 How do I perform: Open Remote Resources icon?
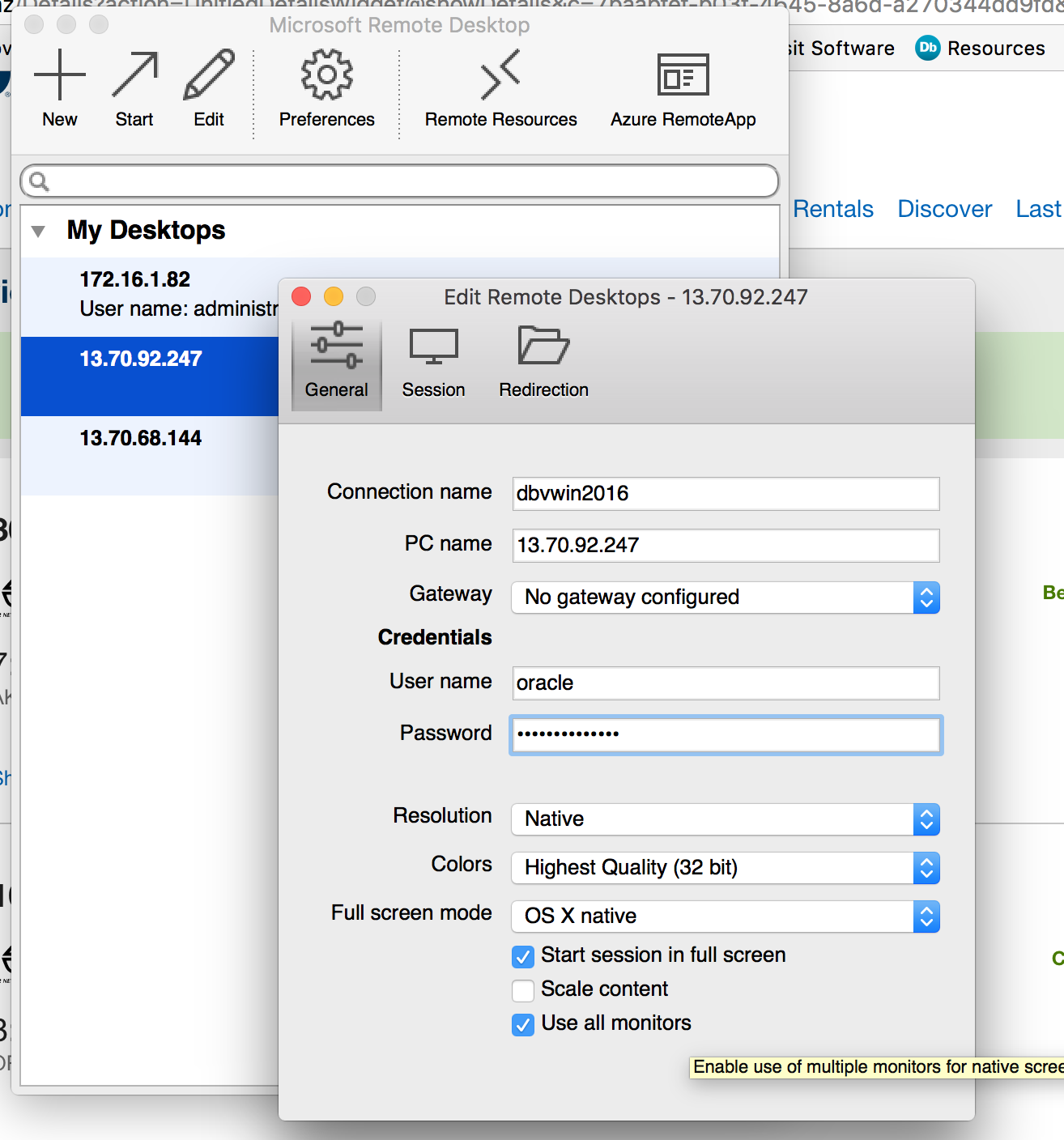500,74
